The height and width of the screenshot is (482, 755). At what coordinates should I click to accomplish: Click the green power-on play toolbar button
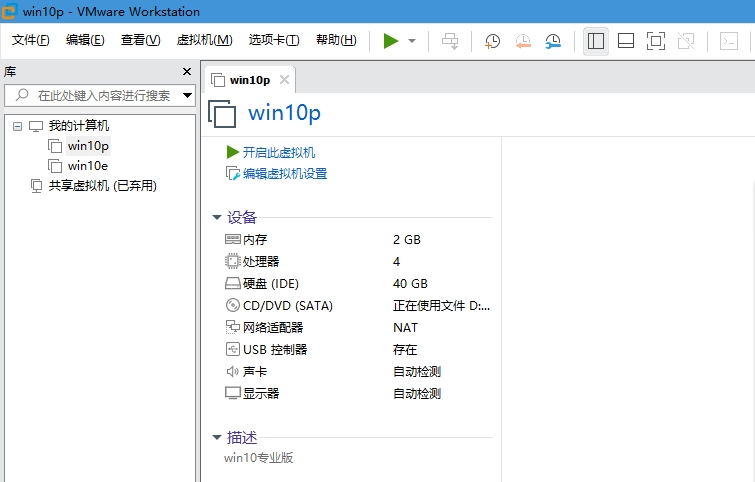(x=391, y=41)
